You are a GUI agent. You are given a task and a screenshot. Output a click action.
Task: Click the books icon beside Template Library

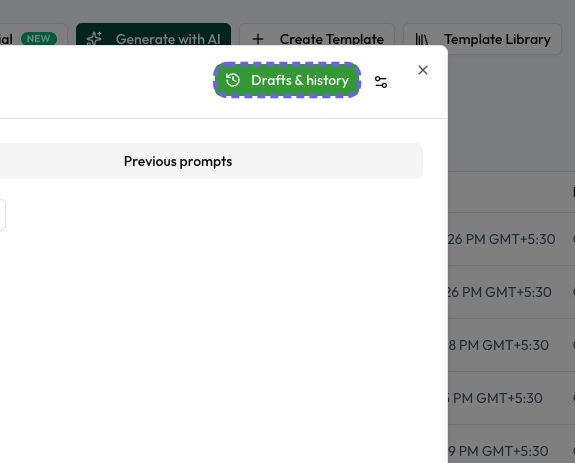pos(422,39)
